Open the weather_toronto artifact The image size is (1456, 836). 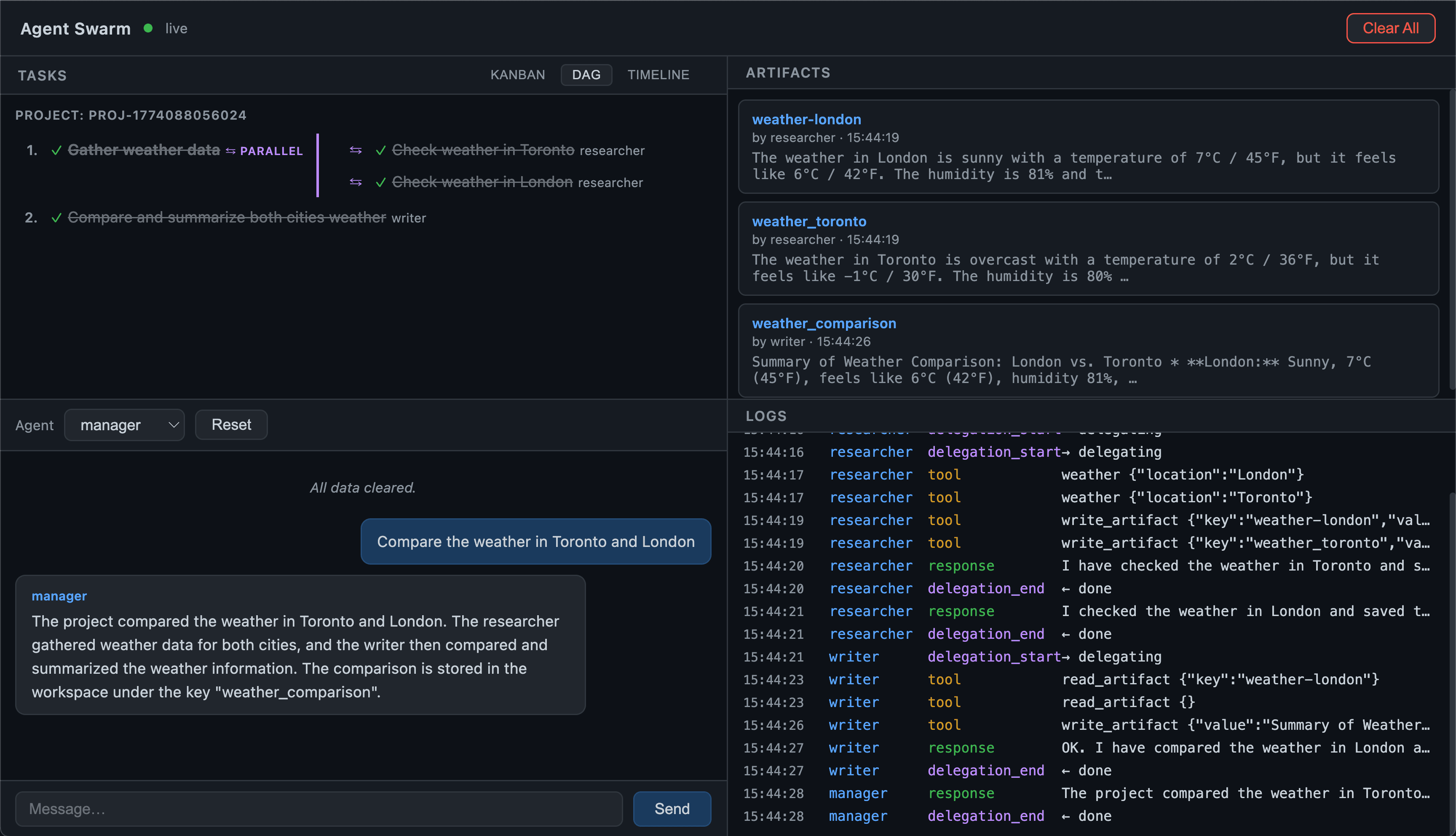click(x=808, y=222)
